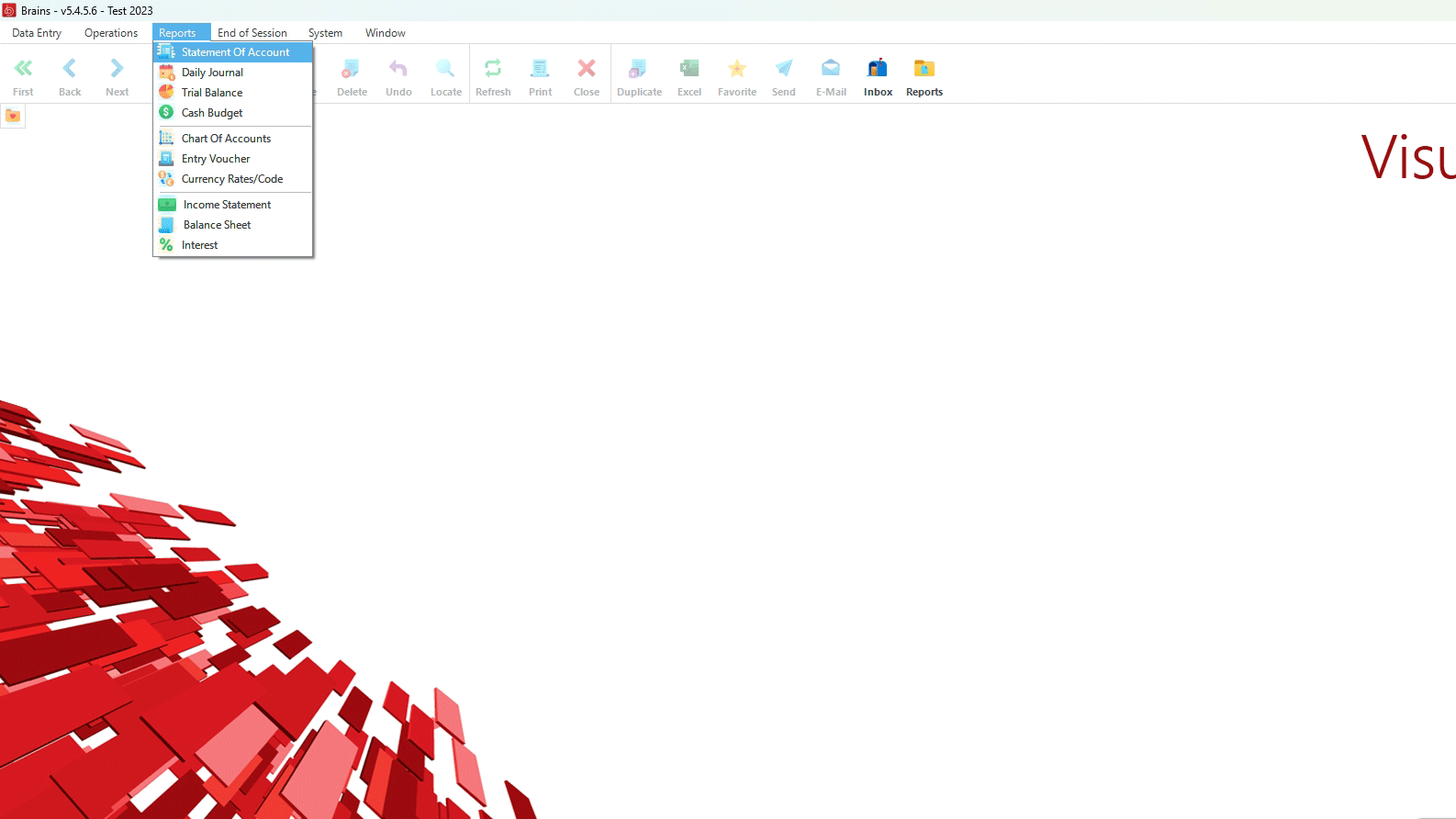Click the Refresh toolbar icon
The width and height of the screenshot is (1456, 819).
493,68
